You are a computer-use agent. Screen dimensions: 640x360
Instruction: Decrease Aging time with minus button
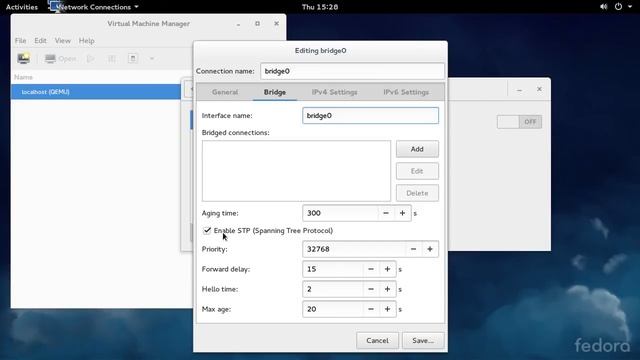coord(386,213)
